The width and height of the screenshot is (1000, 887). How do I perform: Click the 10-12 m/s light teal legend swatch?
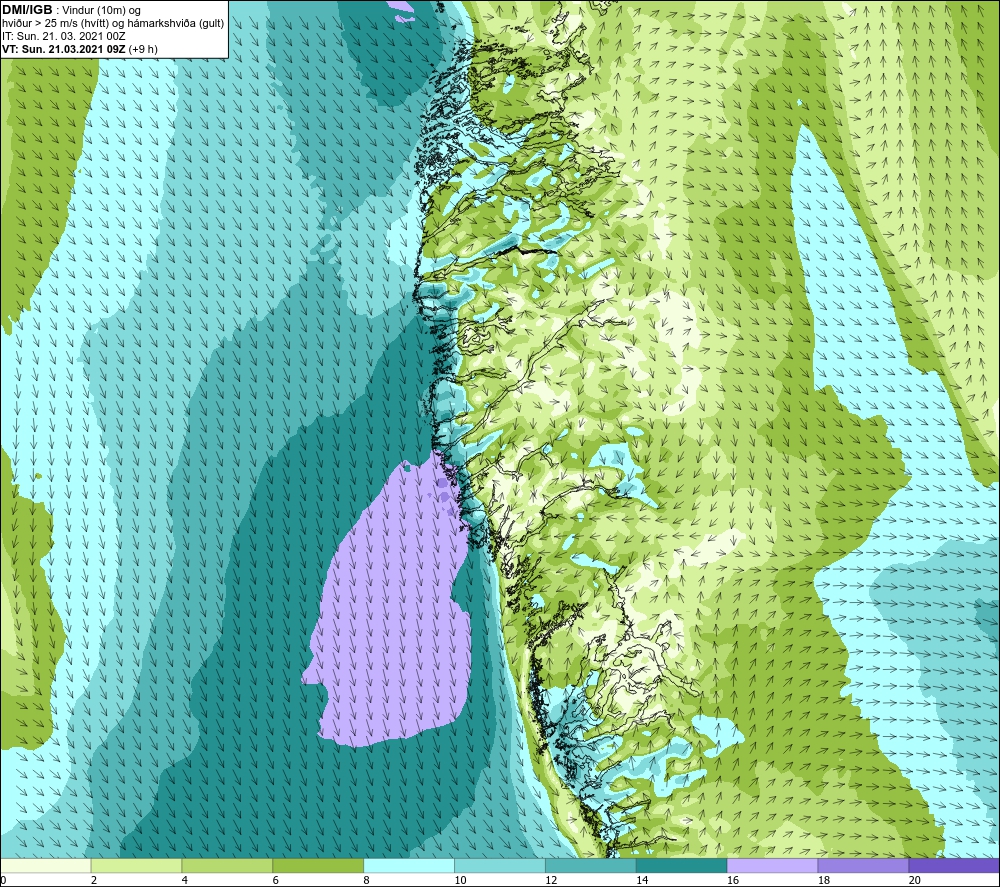click(x=500, y=865)
